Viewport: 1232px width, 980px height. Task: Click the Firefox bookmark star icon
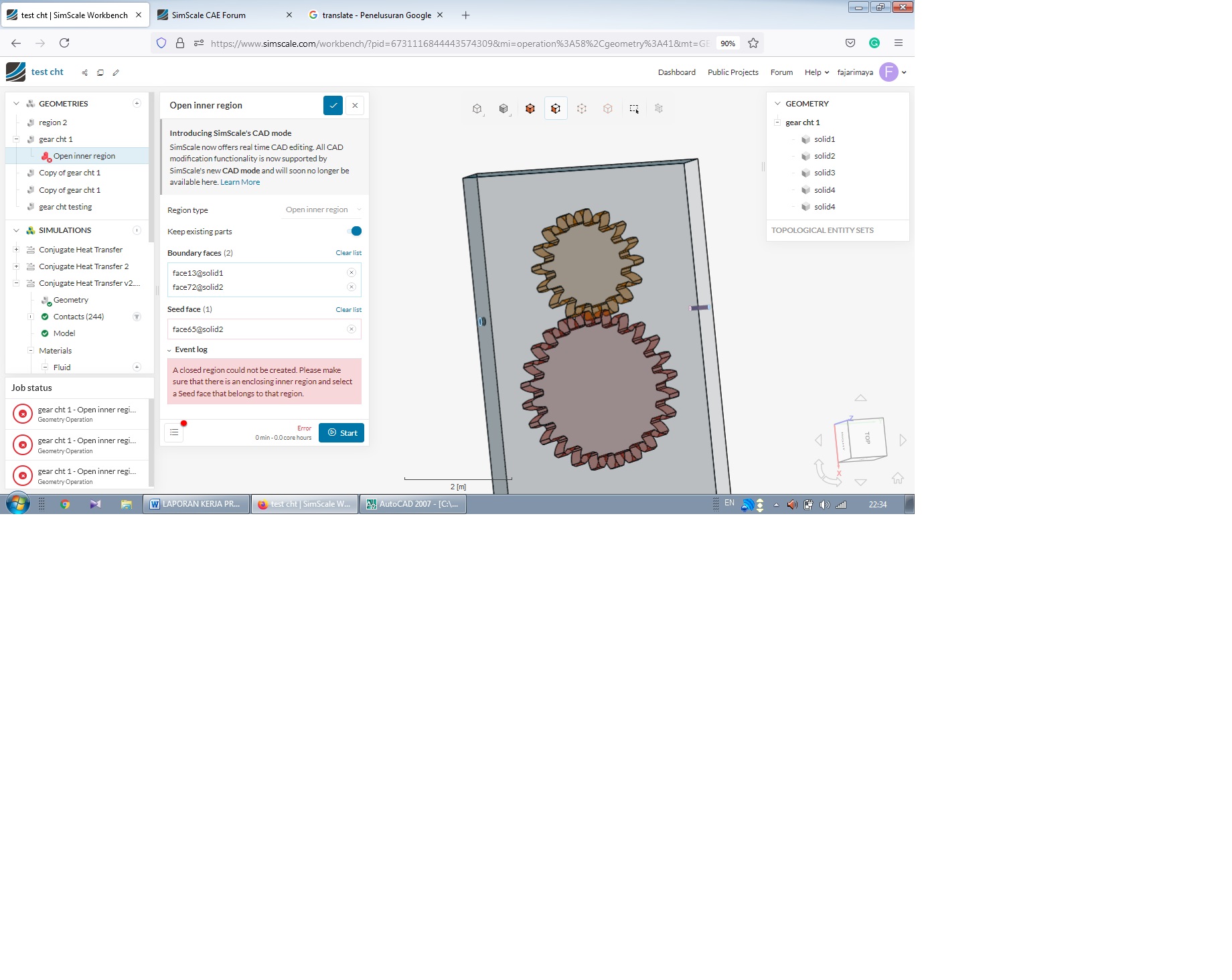click(753, 43)
